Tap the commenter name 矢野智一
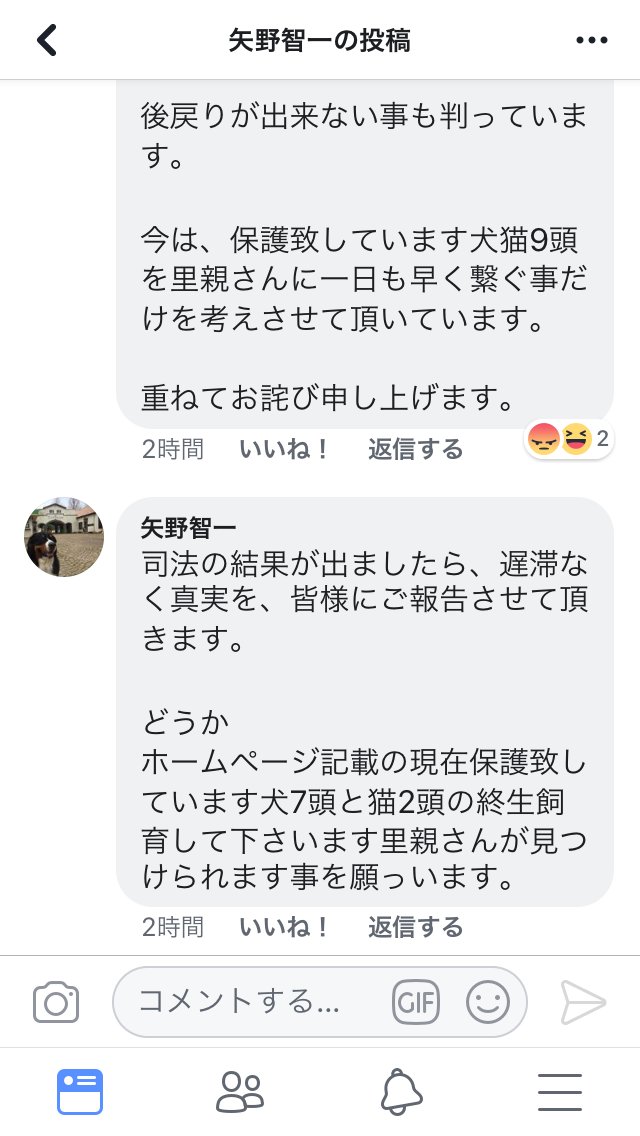 (x=189, y=526)
